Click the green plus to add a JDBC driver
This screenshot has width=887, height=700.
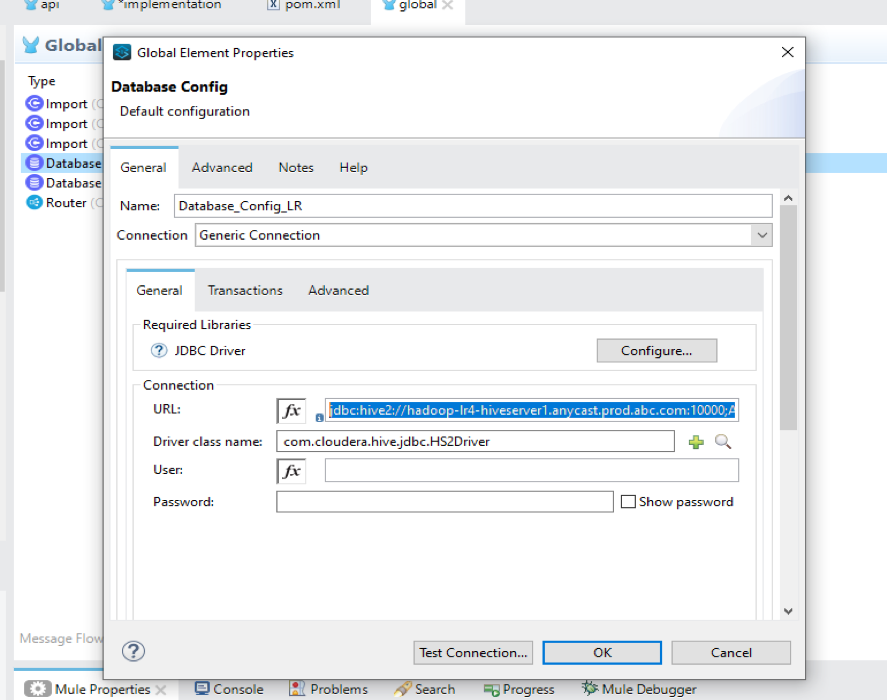pos(695,441)
